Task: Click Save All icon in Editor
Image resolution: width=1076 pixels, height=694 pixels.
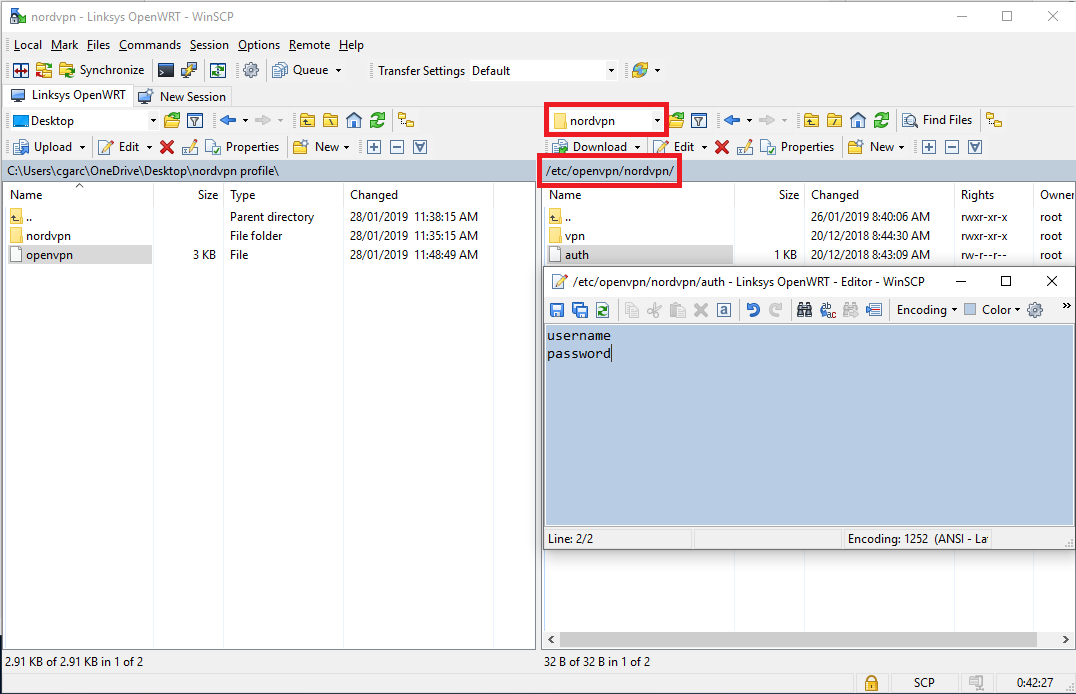Action: pos(580,310)
